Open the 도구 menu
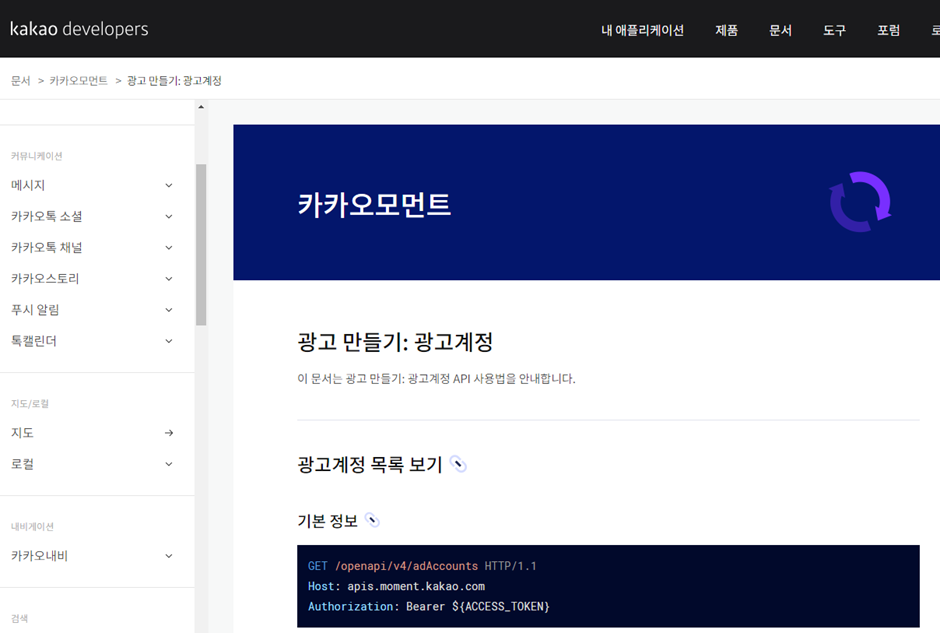This screenshot has height=633, width=940. [835, 30]
